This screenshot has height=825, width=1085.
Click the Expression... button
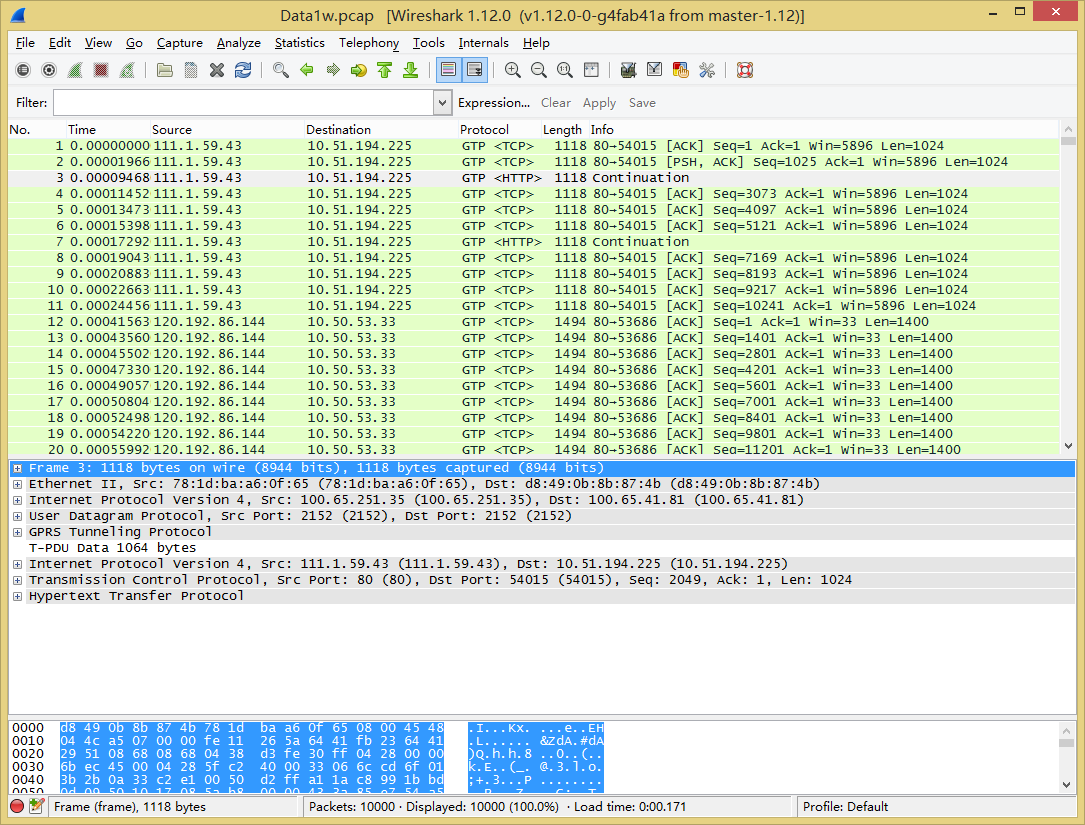[494, 103]
